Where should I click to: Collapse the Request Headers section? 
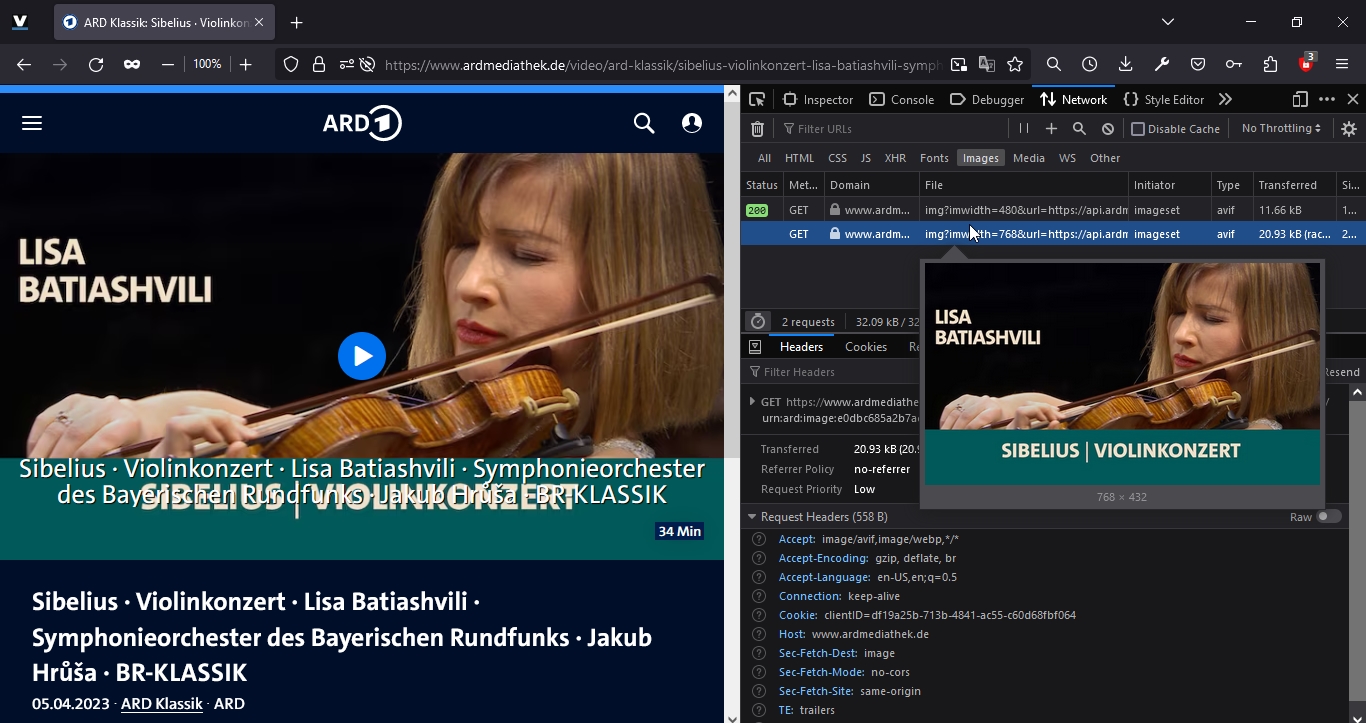pos(752,517)
